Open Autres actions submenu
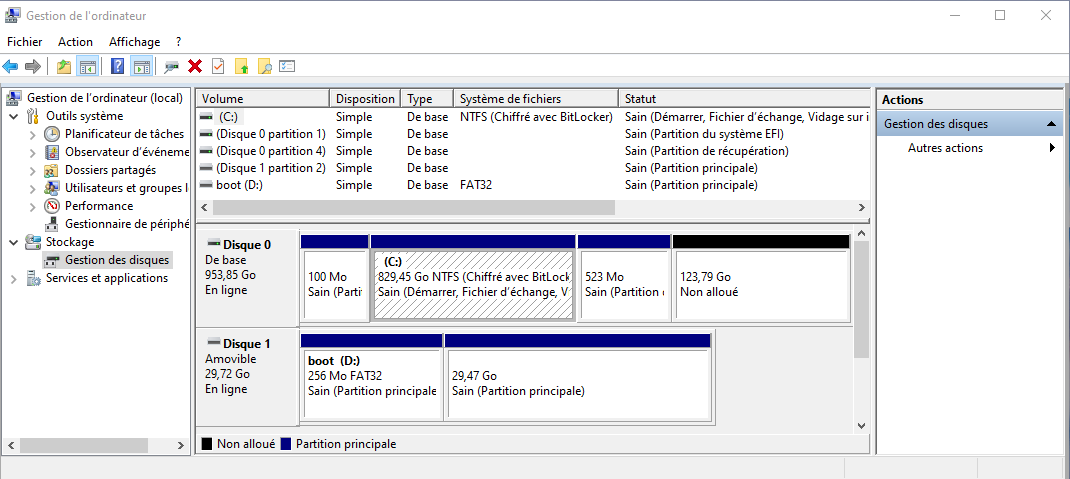Image resolution: width=1070 pixels, height=479 pixels. point(970,148)
